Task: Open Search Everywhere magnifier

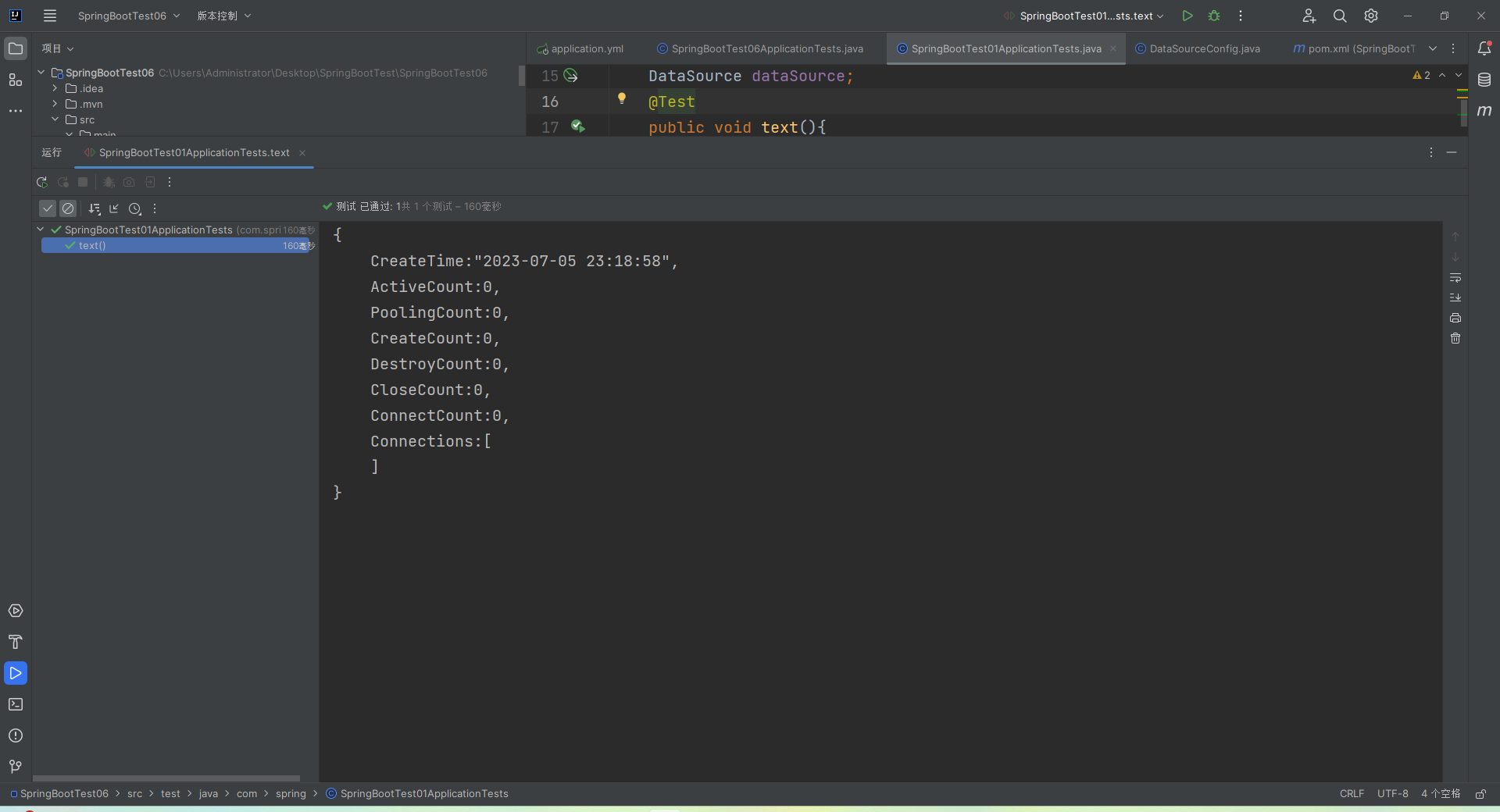Action: pyautogui.click(x=1340, y=16)
